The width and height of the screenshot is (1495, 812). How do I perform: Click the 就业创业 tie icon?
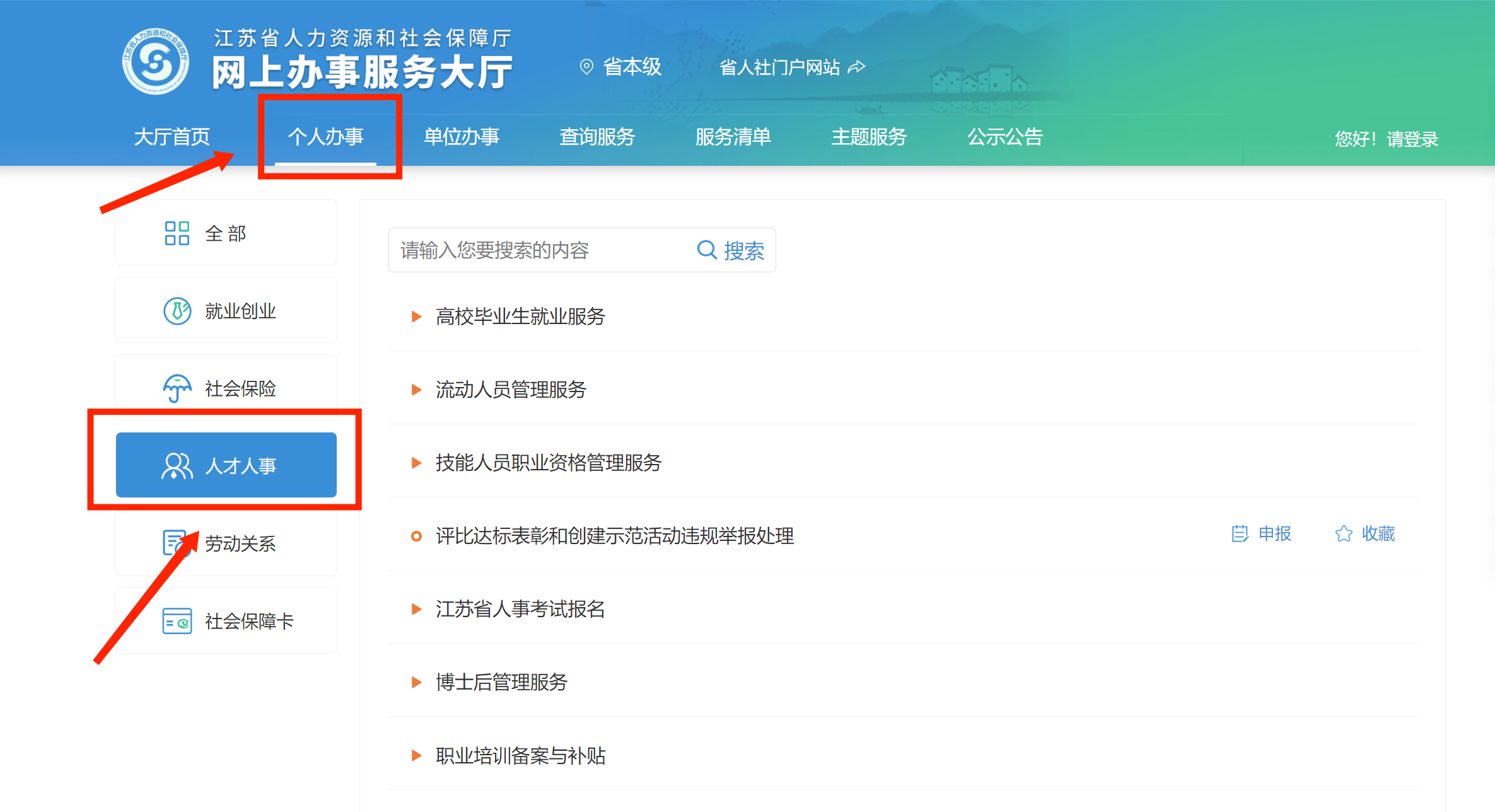pos(177,311)
